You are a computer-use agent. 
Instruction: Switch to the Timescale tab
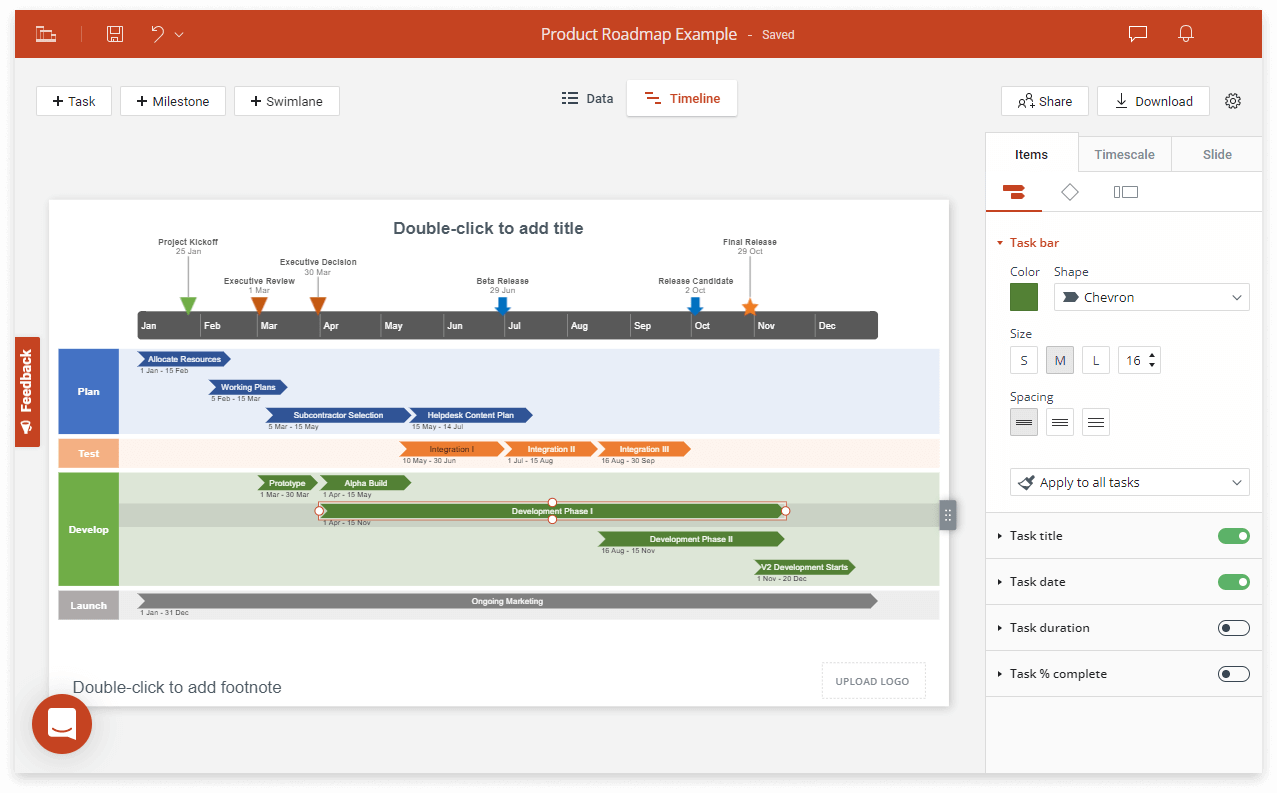[x=1124, y=154]
